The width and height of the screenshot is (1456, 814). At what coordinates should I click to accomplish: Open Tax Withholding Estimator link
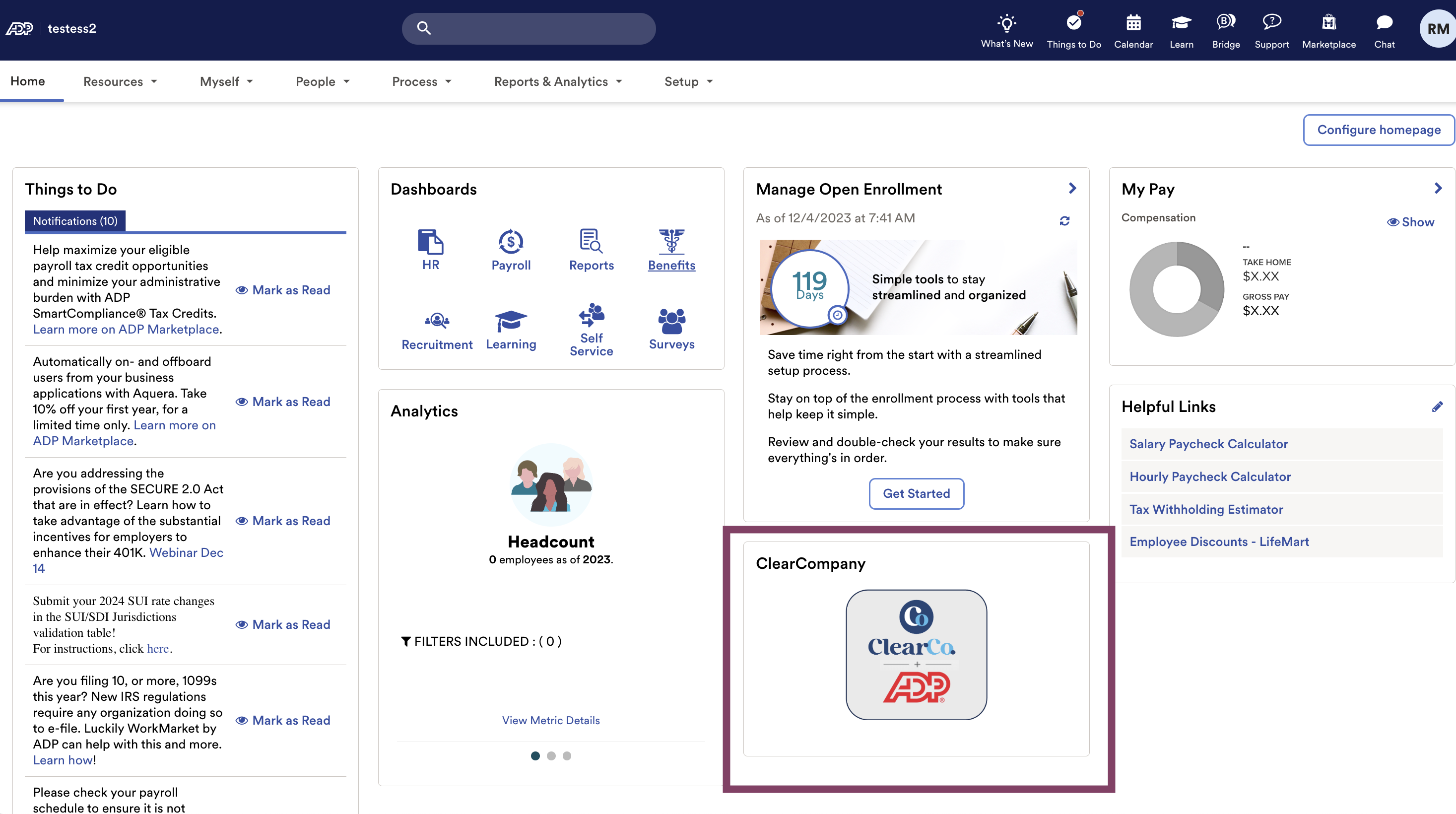pyautogui.click(x=1206, y=509)
